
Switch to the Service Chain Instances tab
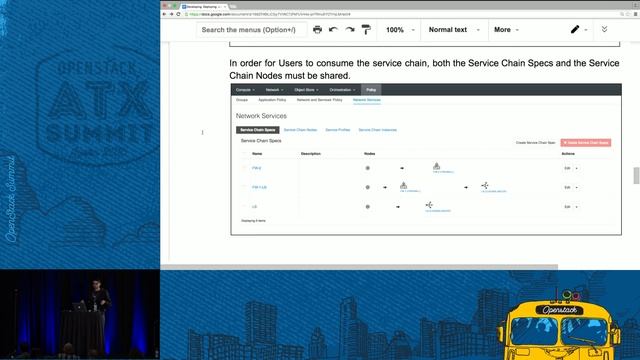pyautogui.click(x=378, y=130)
